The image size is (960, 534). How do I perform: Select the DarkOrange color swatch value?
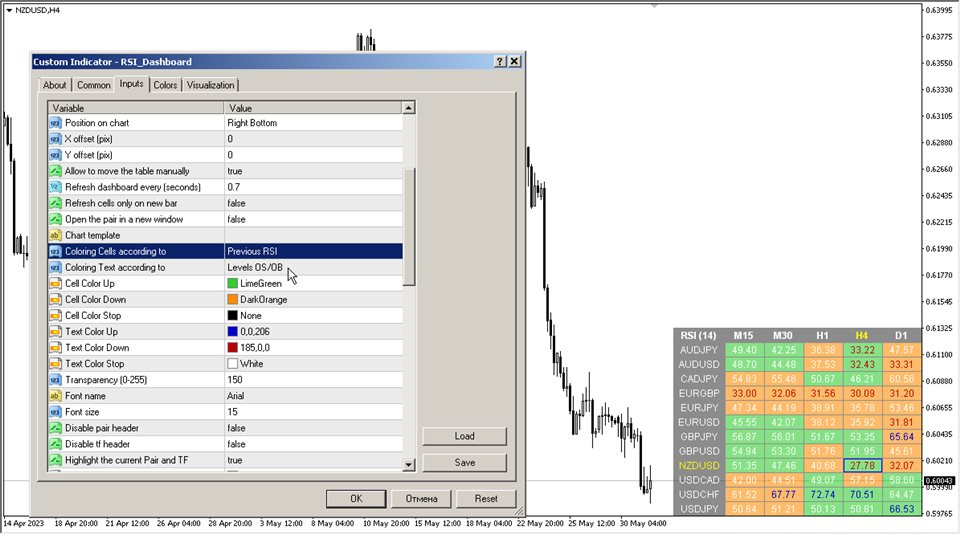[x=233, y=299]
